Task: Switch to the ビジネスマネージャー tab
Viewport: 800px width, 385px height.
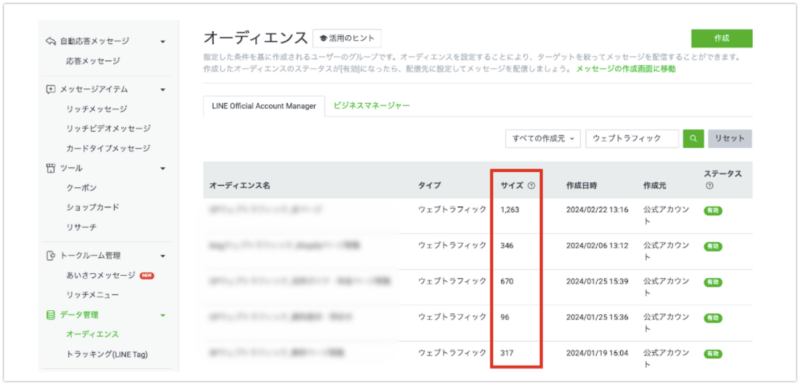Action: (371, 106)
